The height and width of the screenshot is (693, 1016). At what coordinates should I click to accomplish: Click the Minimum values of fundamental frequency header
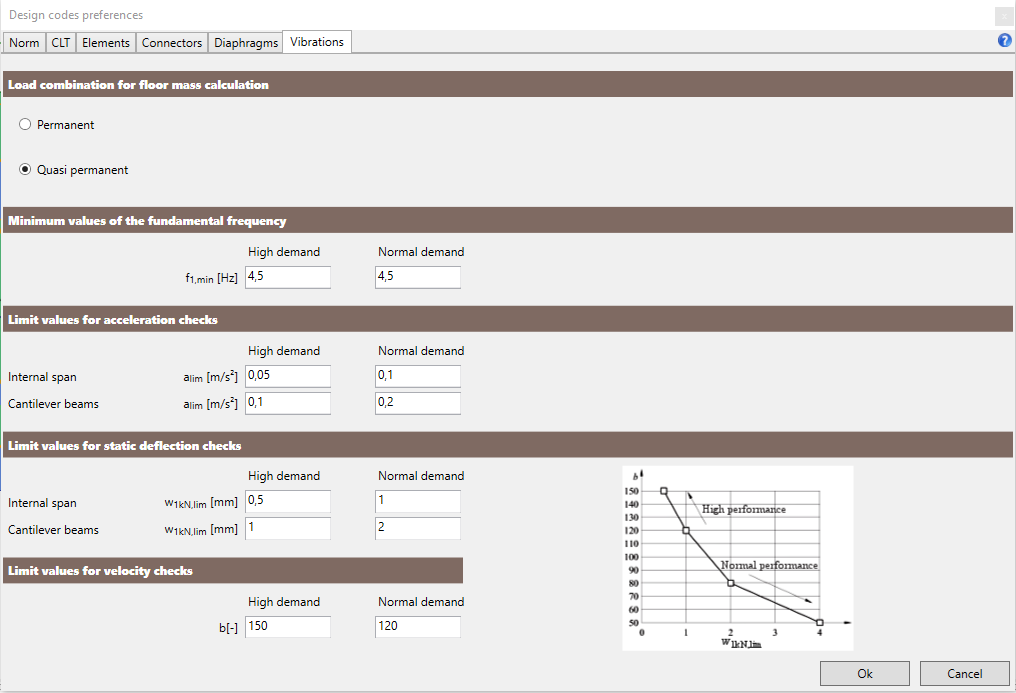507,220
